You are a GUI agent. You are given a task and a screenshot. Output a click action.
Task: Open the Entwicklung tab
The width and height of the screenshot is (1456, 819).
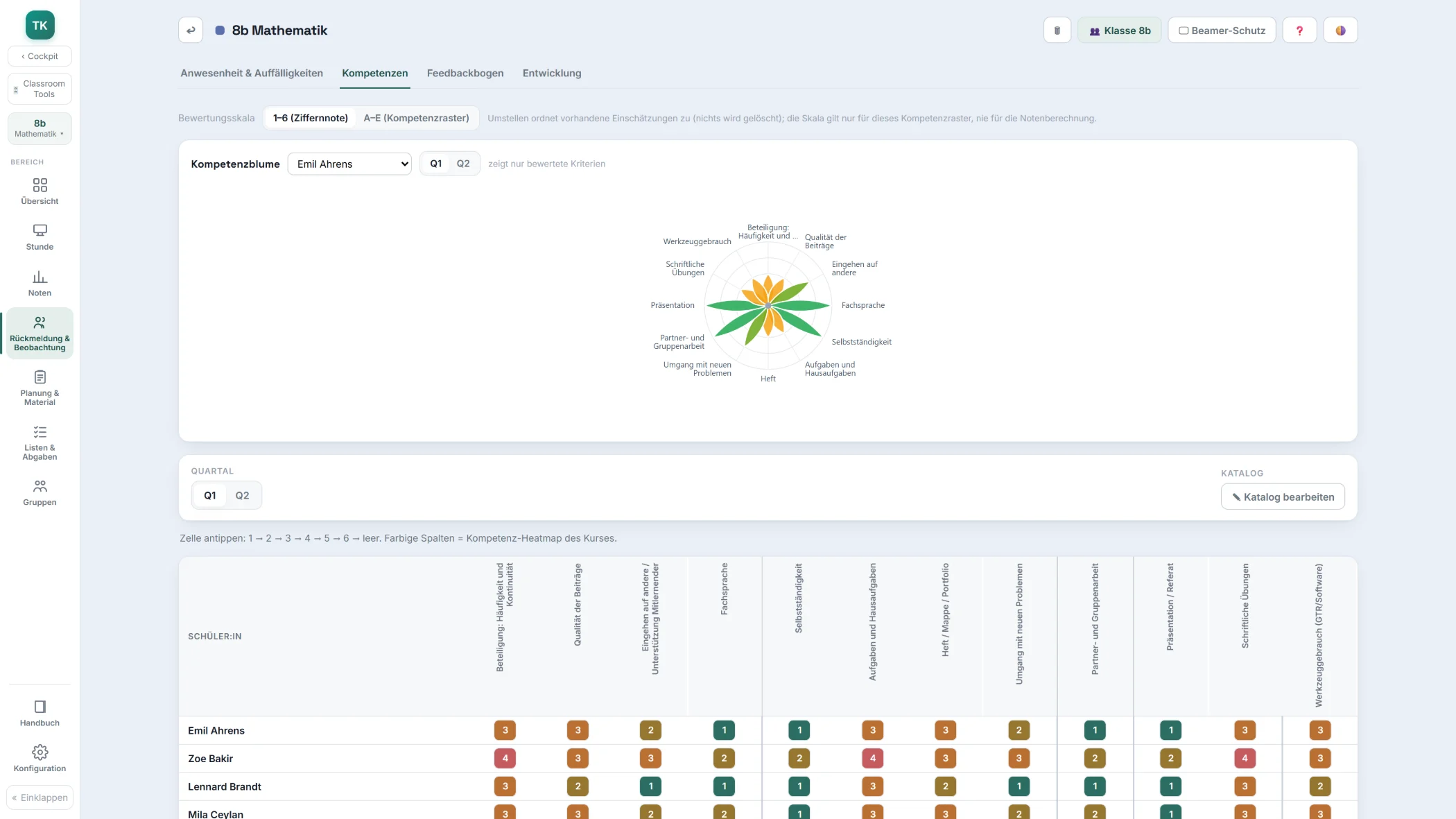click(552, 73)
